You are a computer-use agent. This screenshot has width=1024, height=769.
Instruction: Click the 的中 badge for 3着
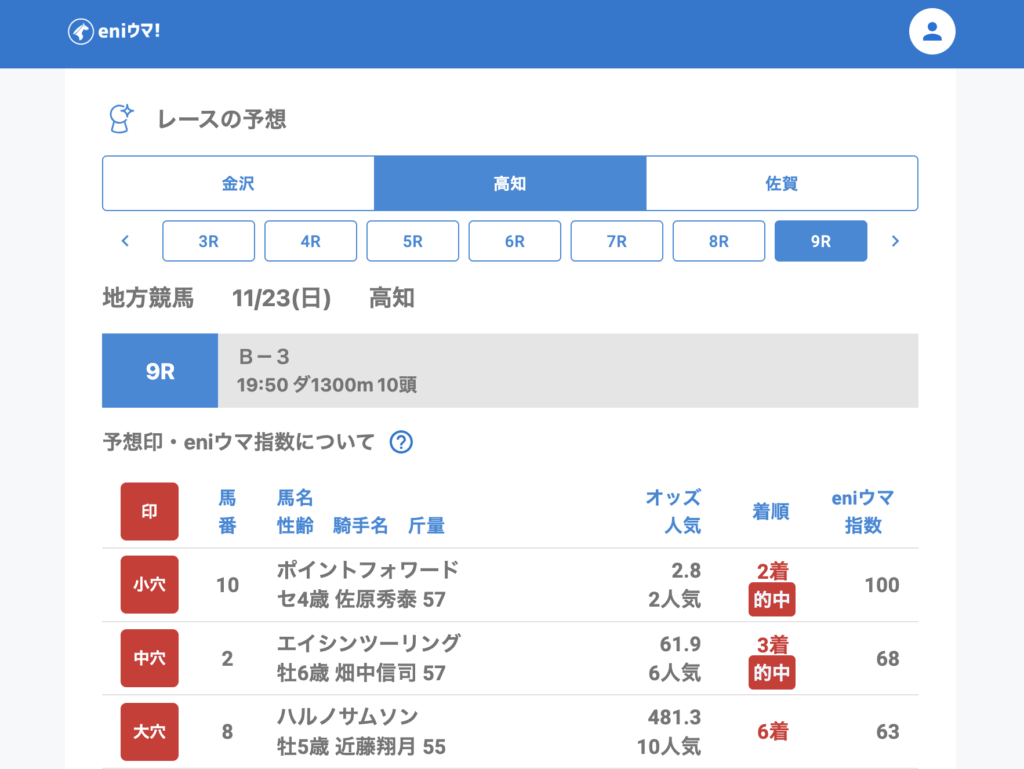point(772,674)
